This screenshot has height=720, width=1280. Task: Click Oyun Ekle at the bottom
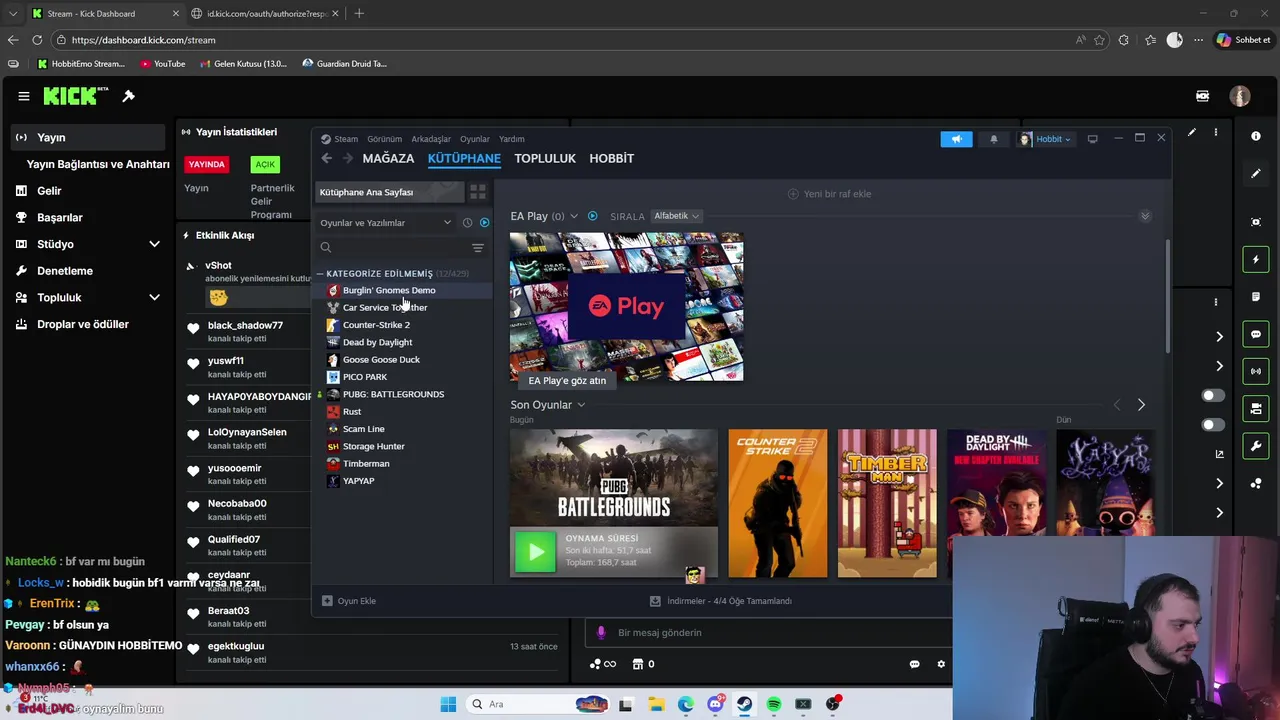tap(349, 601)
